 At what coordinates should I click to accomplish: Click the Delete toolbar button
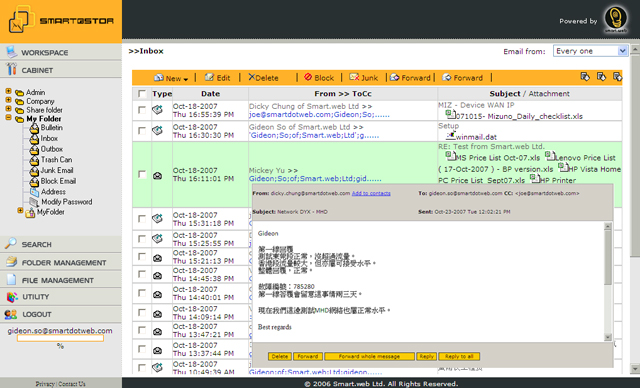point(263,78)
